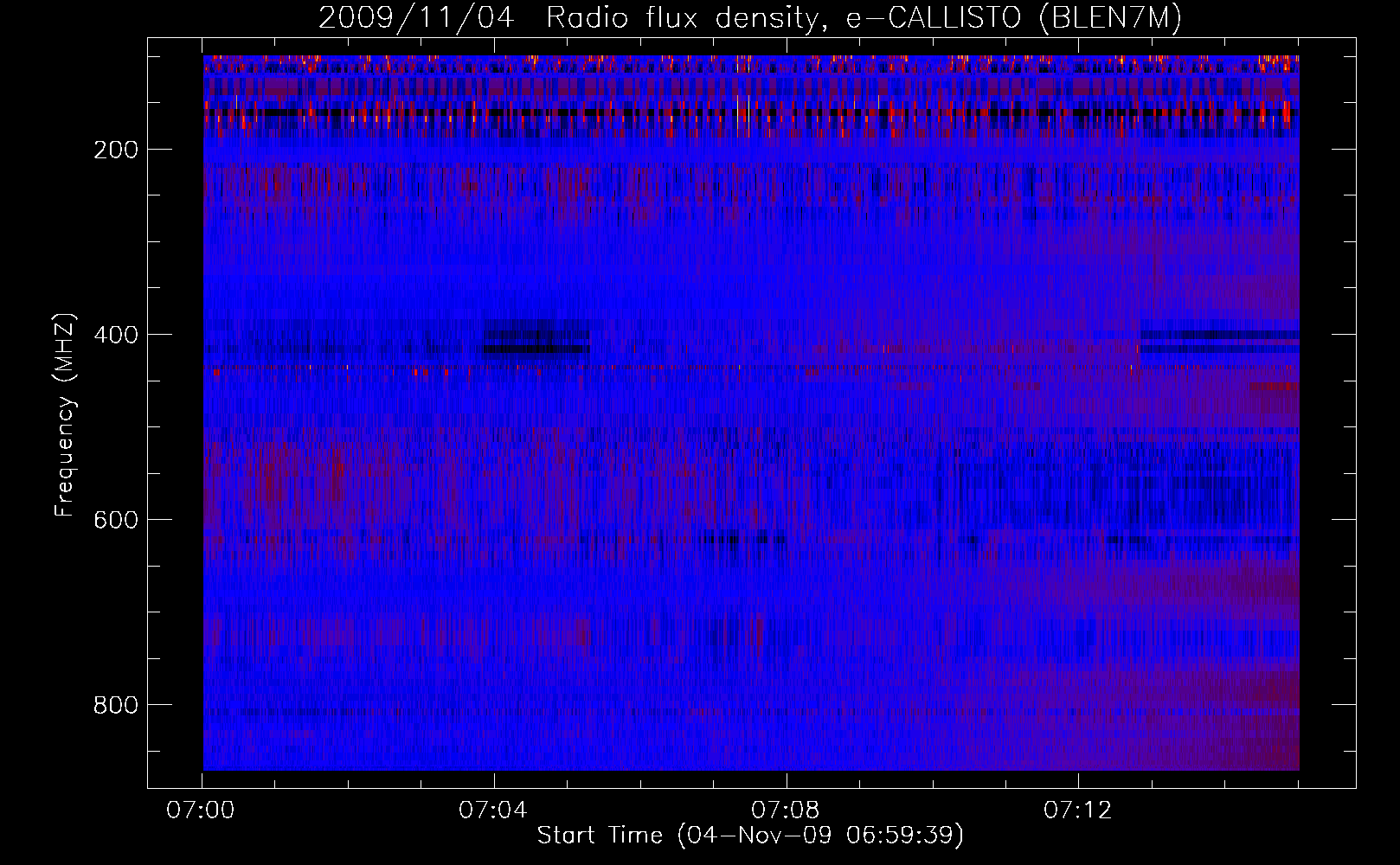Select the 600 frequency tick label
This screenshot has width=1400, height=865.
pyautogui.click(x=116, y=520)
